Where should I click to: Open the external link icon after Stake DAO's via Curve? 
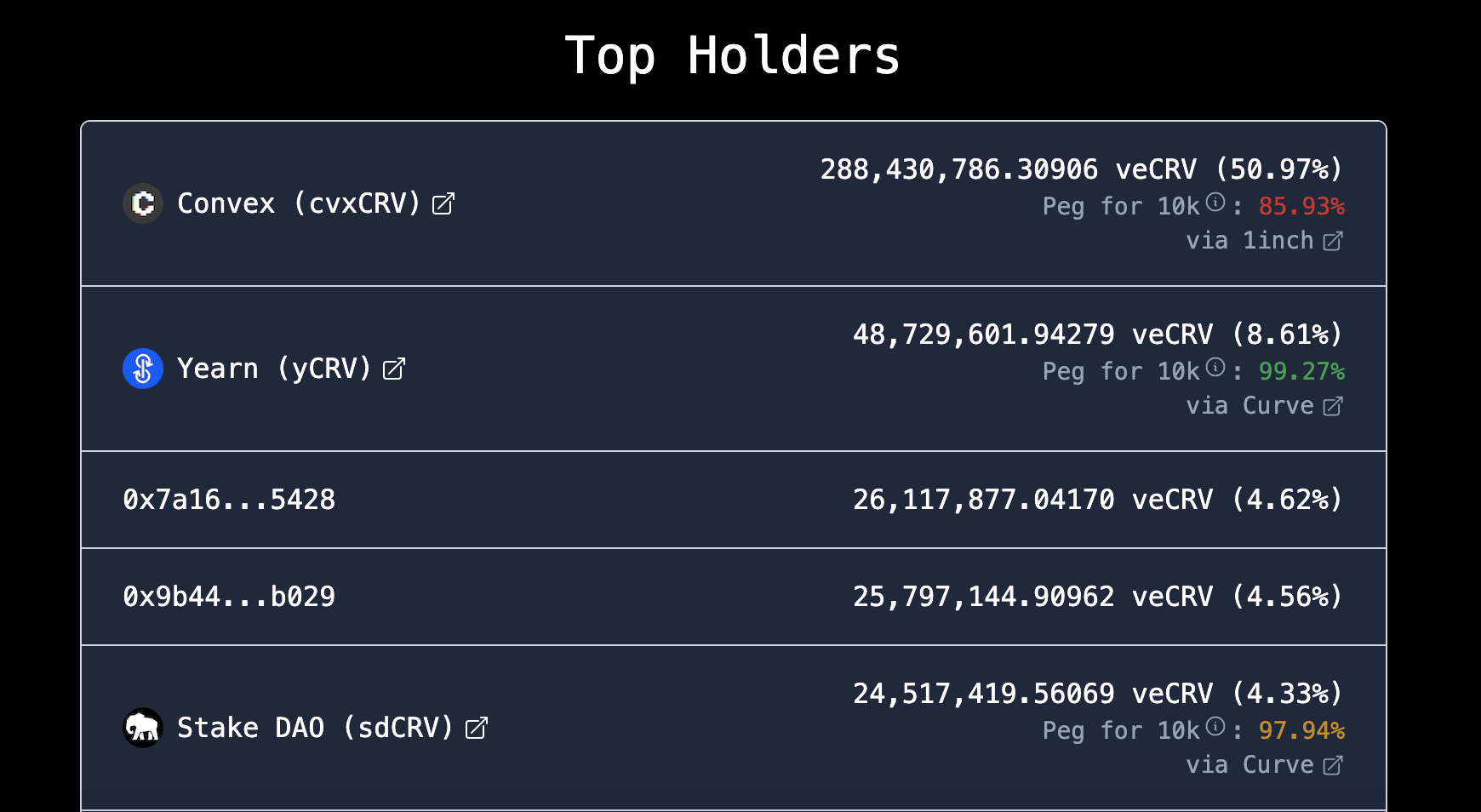[1333, 766]
